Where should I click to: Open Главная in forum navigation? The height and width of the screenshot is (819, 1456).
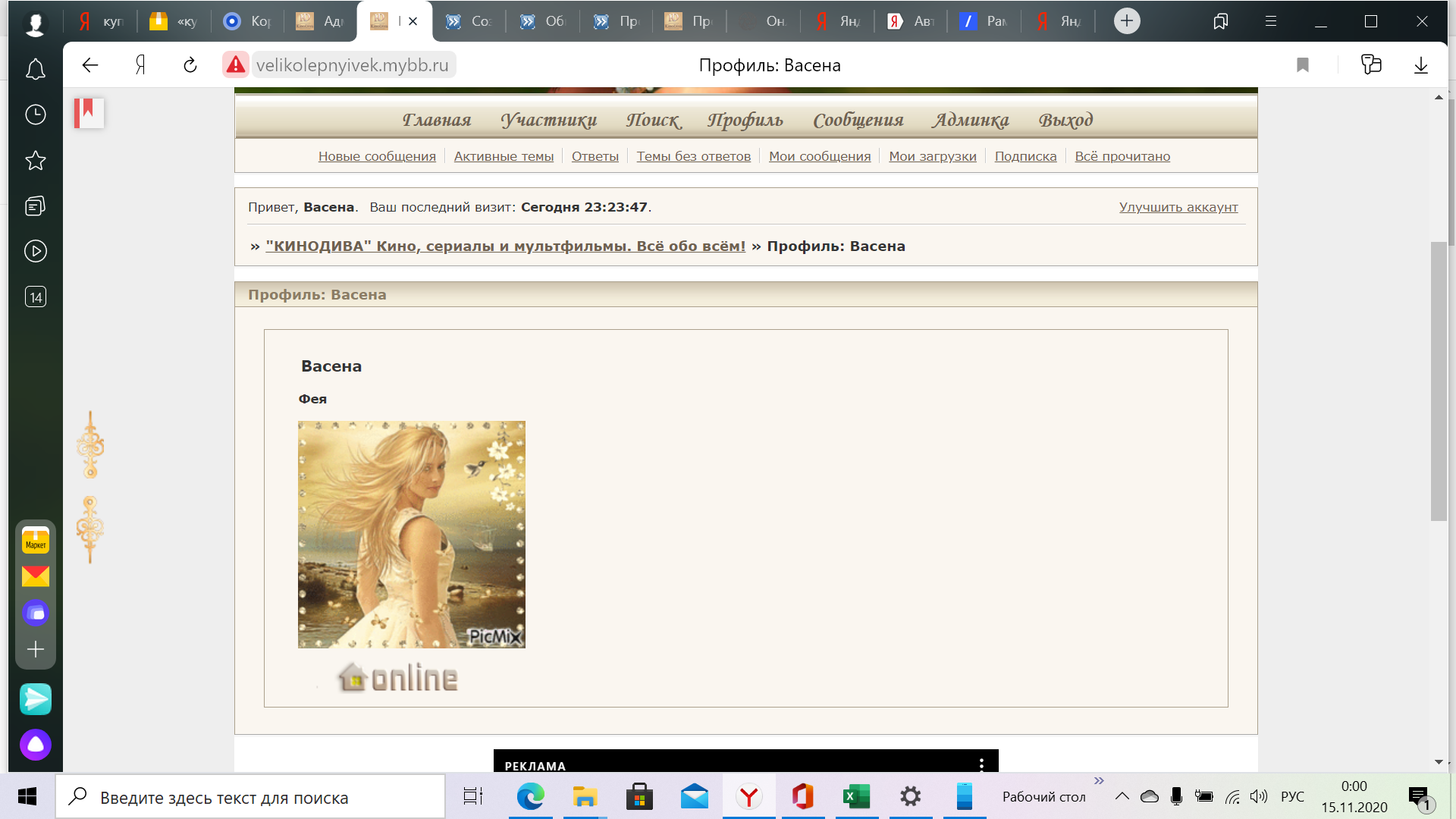tap(437, 120)
